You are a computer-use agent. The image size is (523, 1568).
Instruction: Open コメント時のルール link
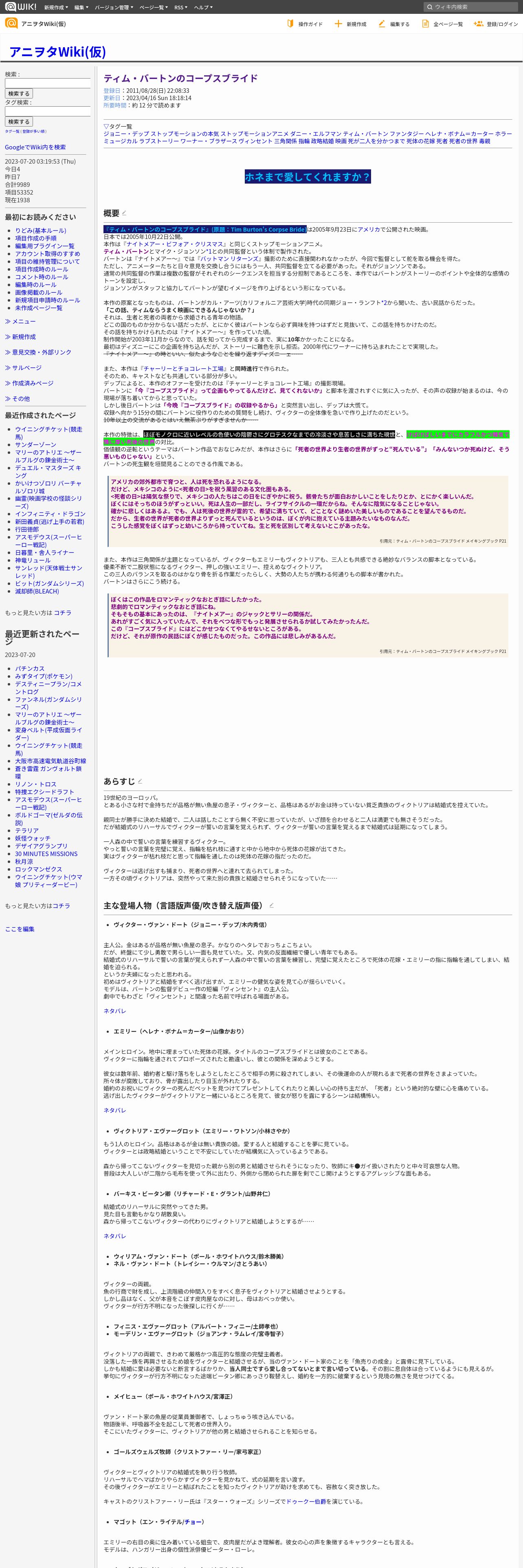42,277
